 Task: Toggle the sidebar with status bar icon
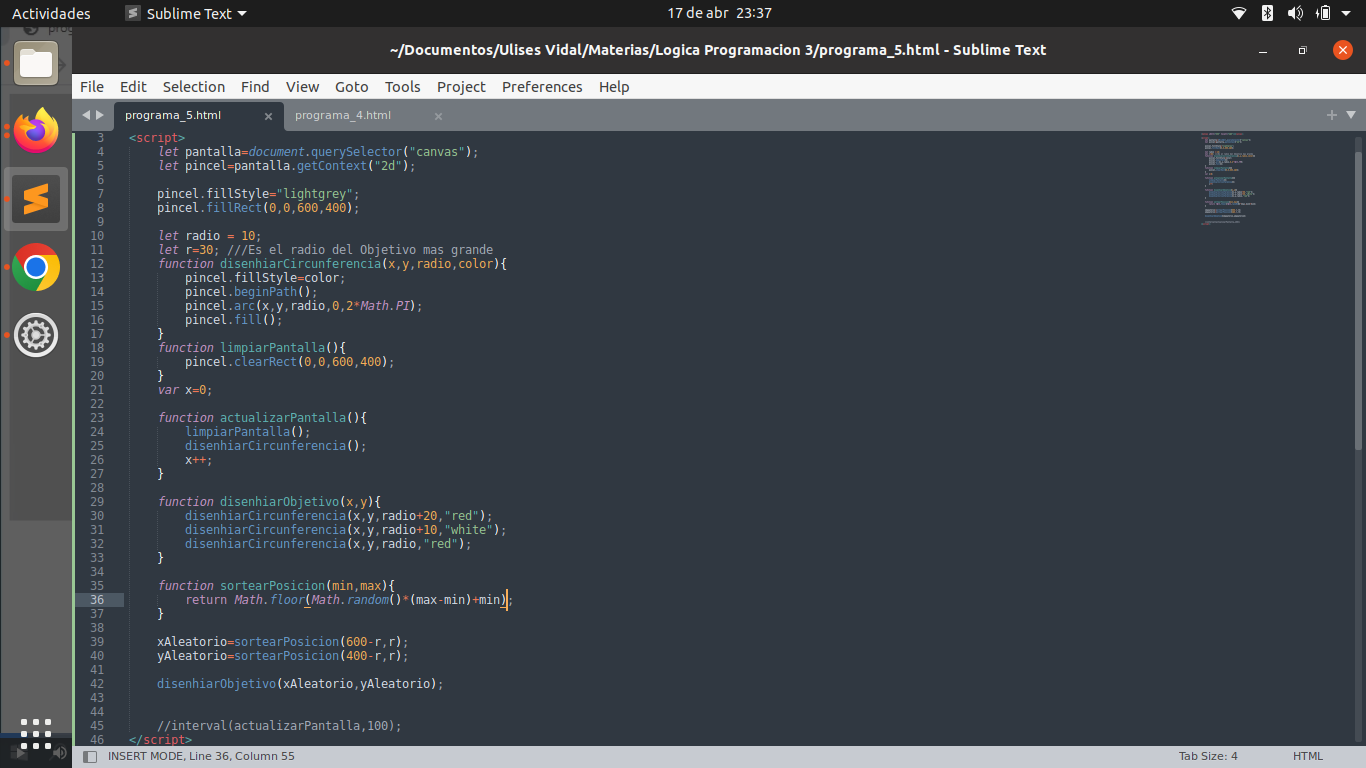[90, 756]
